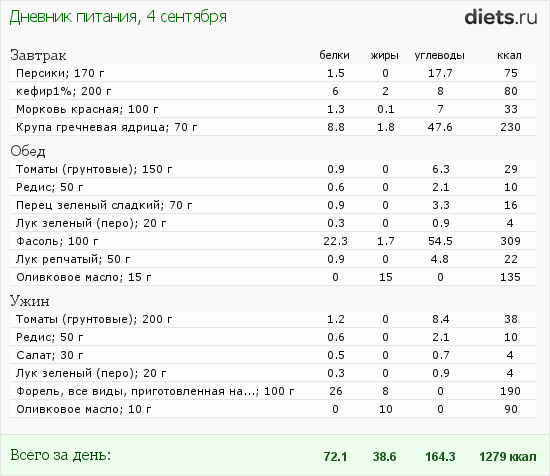Select the 'Персики; 170 г' row

pyautogui.click(x=273, y=73)
